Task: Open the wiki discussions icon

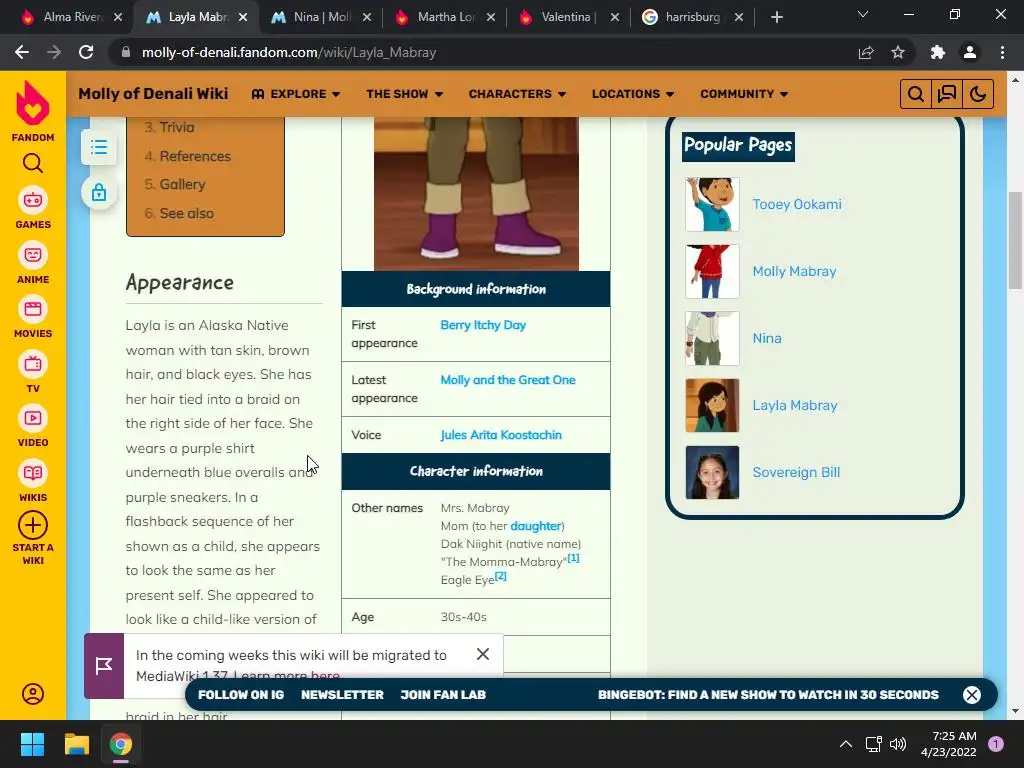Action: tap(947, 94)
